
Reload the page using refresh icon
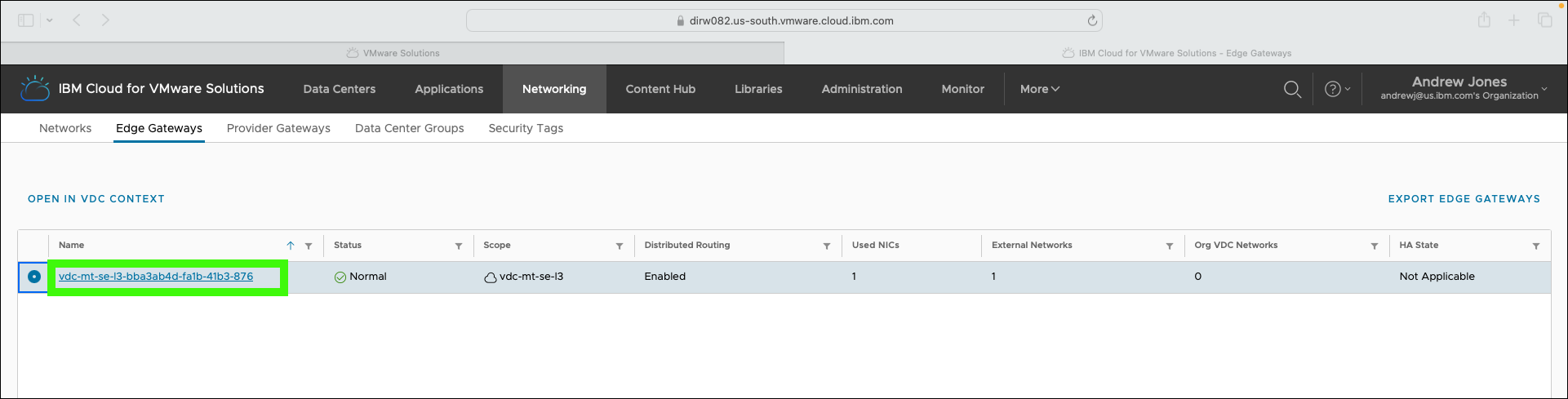pos(1091,20)
